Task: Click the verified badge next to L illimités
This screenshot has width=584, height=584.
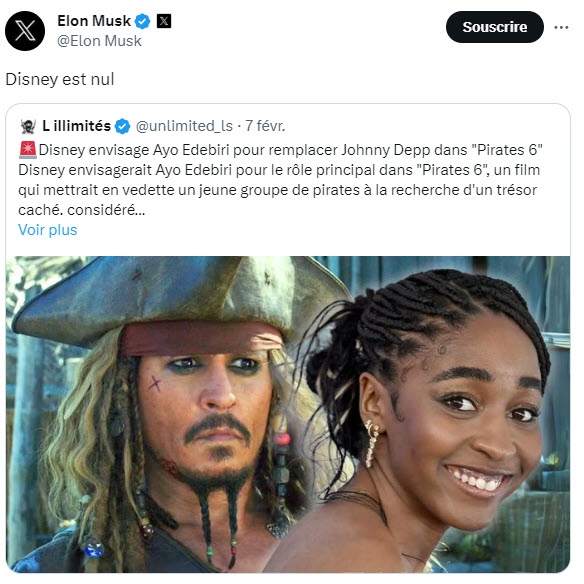Action: tap(122, 126)
